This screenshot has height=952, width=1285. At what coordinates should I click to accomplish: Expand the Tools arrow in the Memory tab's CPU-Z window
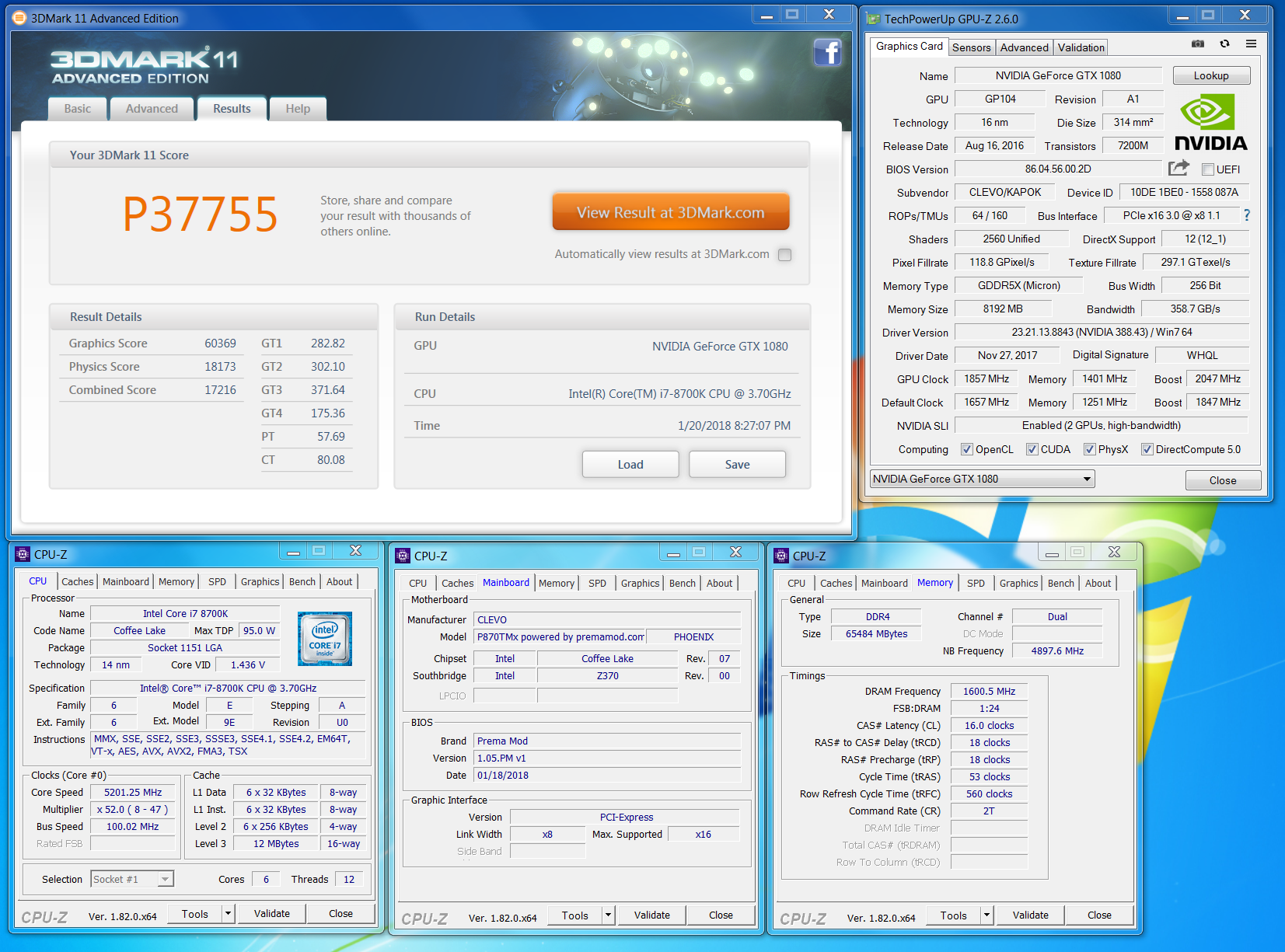click(987, 915)
